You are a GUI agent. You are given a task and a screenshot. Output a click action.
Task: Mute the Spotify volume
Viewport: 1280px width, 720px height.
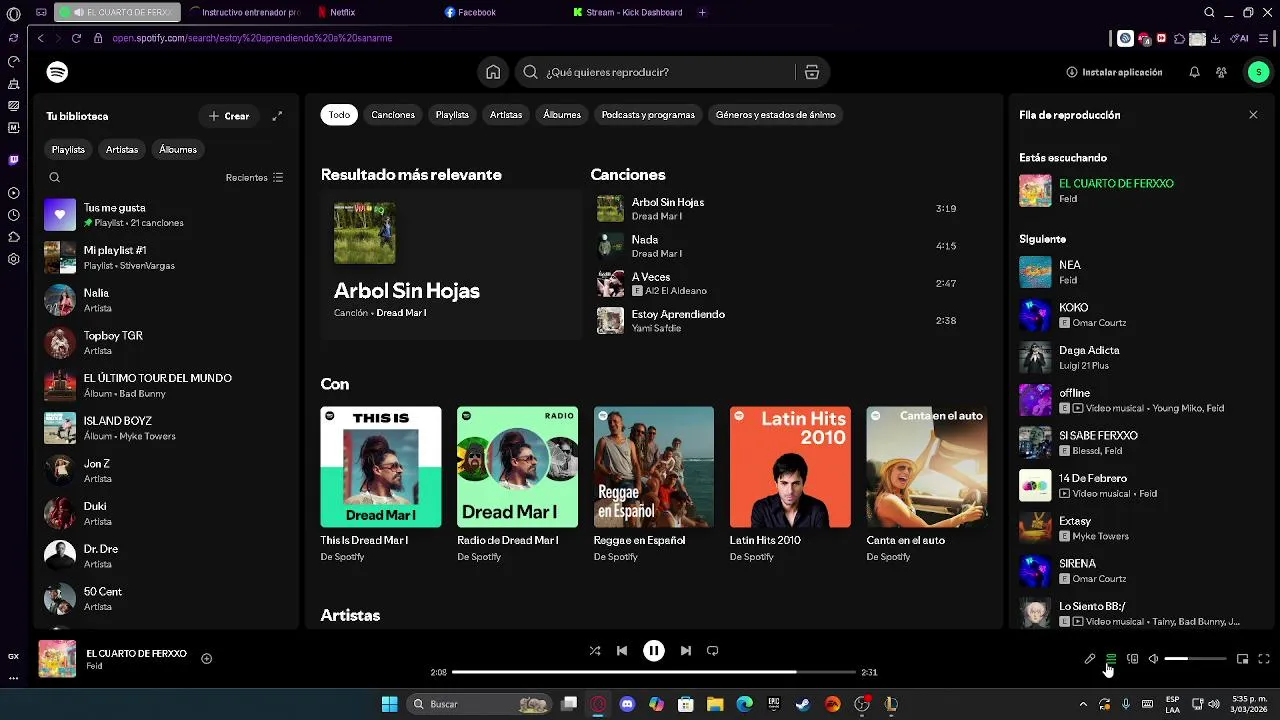[x=1153, y=659]
